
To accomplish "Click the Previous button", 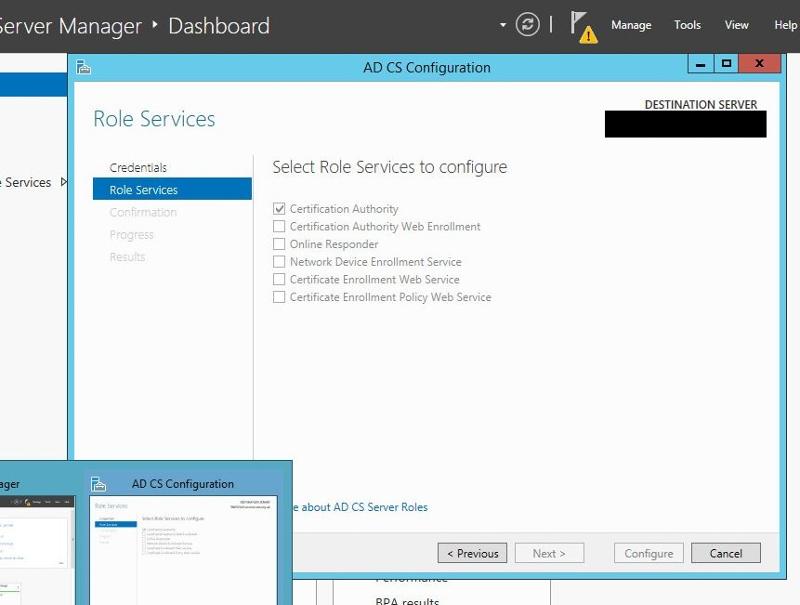I will click(472, 553).
